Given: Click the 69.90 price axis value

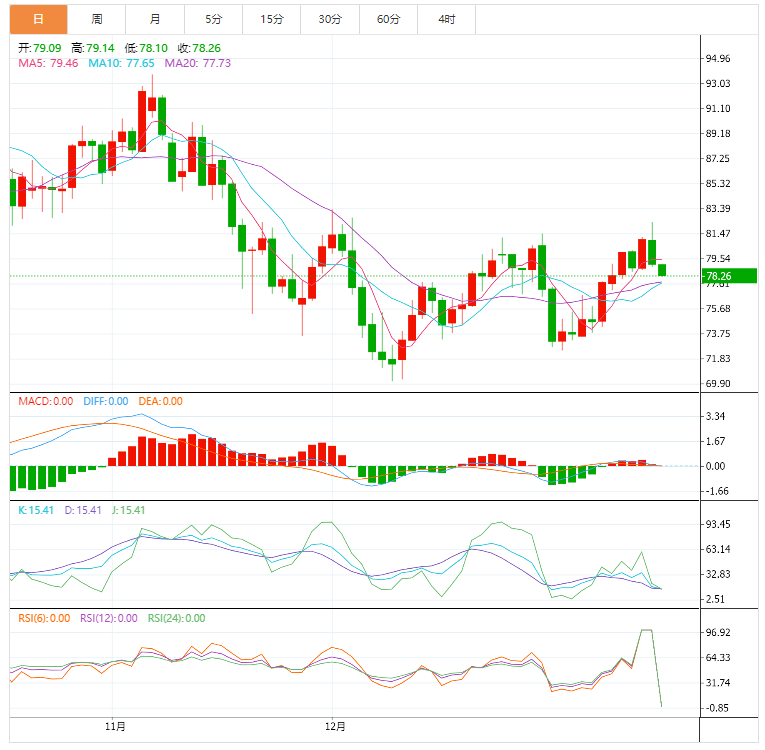Looking at the screenshot, I should tap(718, 384).
